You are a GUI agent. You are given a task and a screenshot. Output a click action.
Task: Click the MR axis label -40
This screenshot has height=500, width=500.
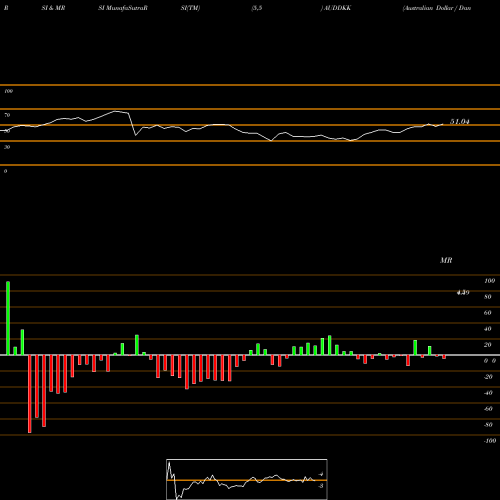[488, 393]
